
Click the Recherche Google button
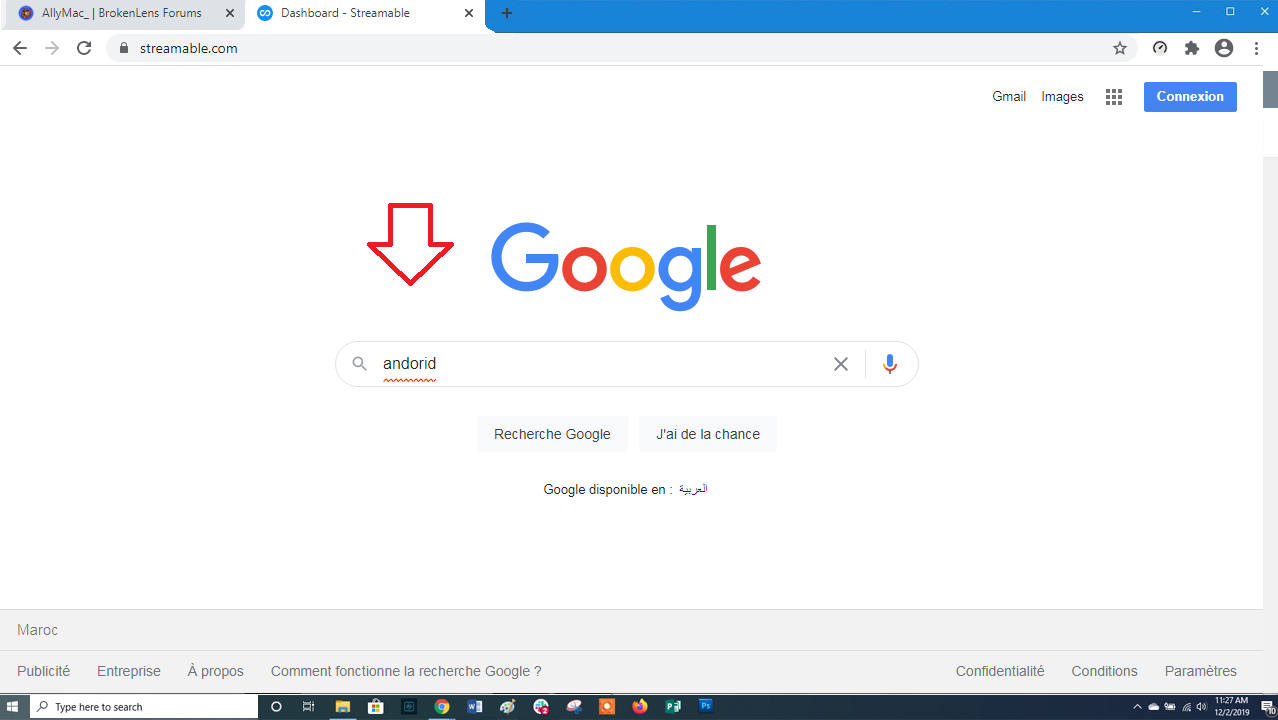click(x=552, y=434)
